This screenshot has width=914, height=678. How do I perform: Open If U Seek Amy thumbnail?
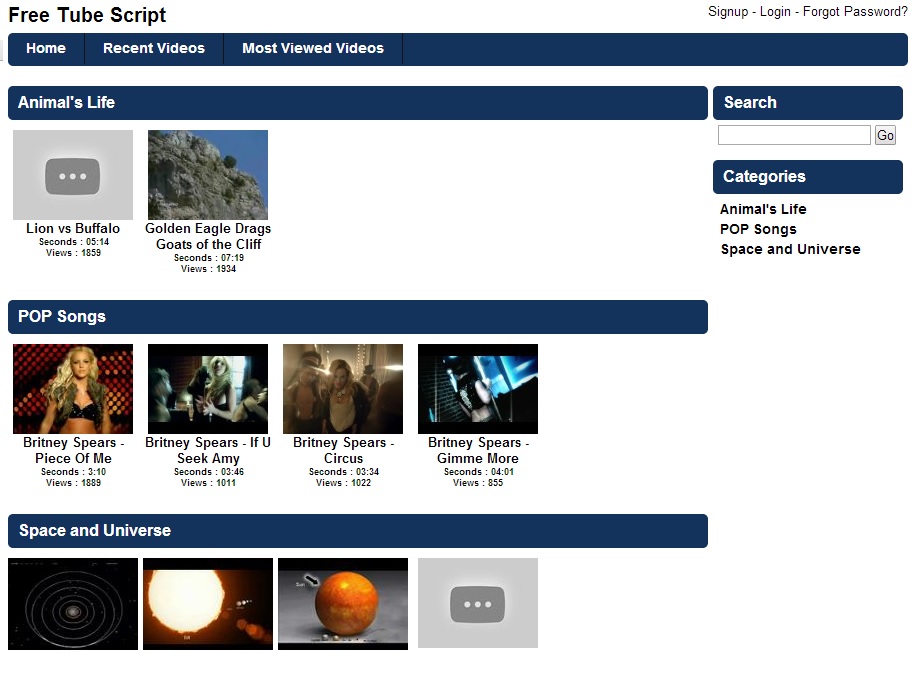pos(208,389)
